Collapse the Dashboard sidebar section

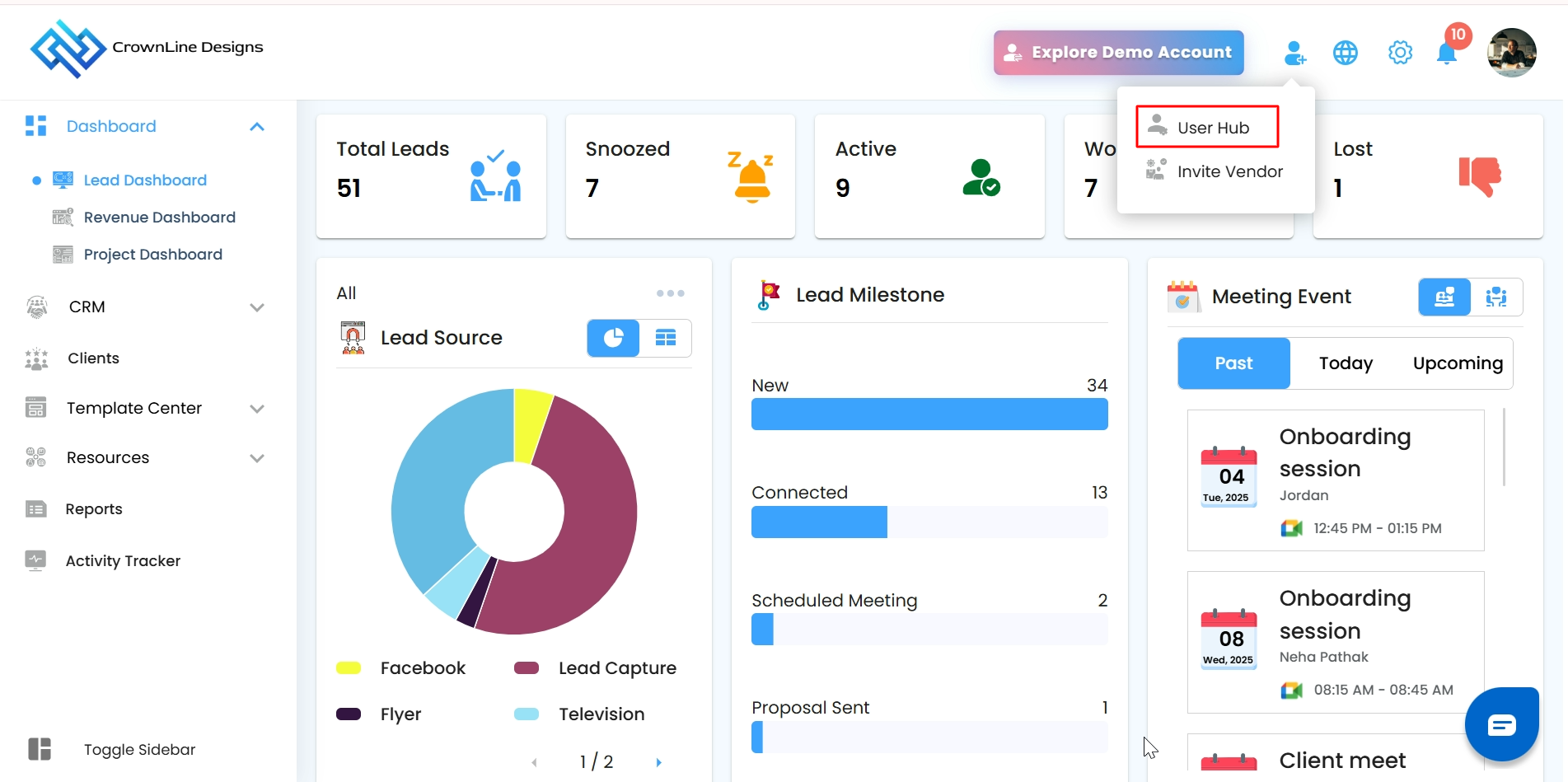pos(257,127)
